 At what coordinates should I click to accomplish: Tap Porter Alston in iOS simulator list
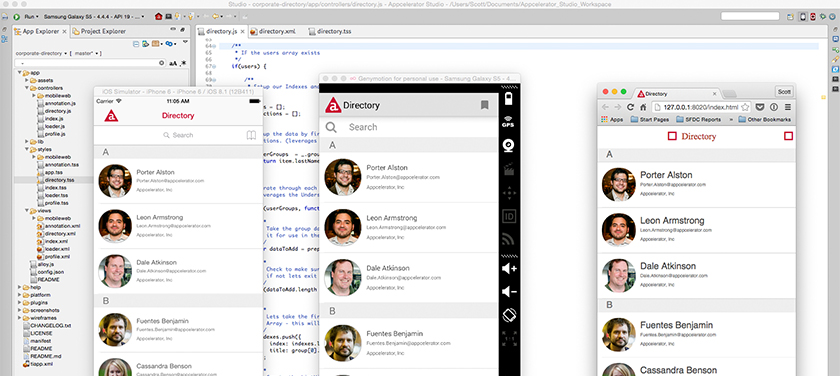pyautogui.click(x=178, y=181)
